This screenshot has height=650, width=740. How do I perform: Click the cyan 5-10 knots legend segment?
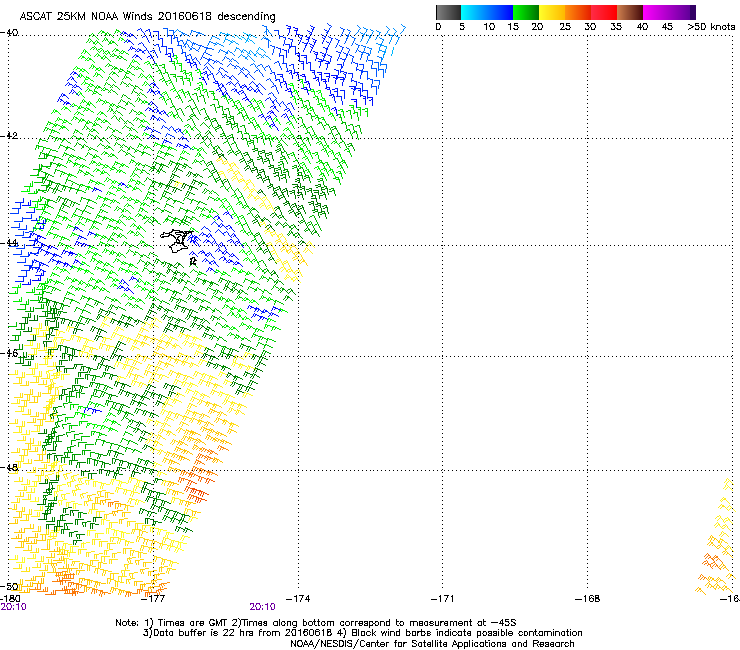pos(474,12)
